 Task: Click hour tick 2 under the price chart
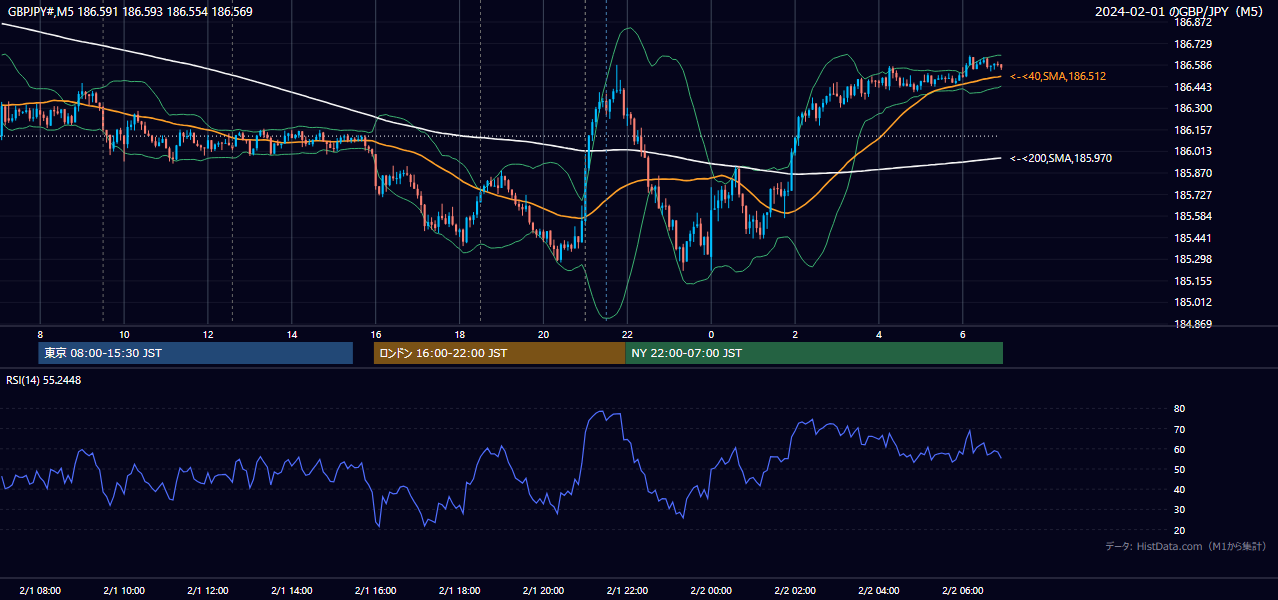pos(795,334)
